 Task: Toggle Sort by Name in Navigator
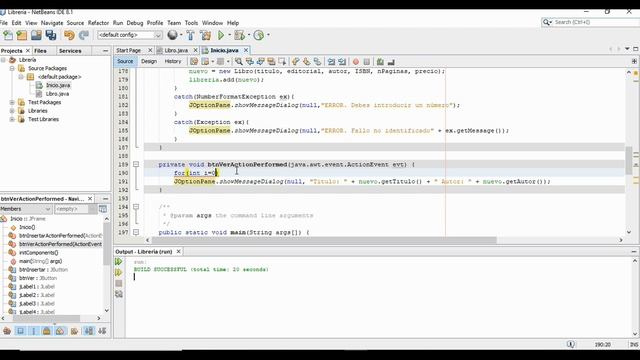coord(89,331)
